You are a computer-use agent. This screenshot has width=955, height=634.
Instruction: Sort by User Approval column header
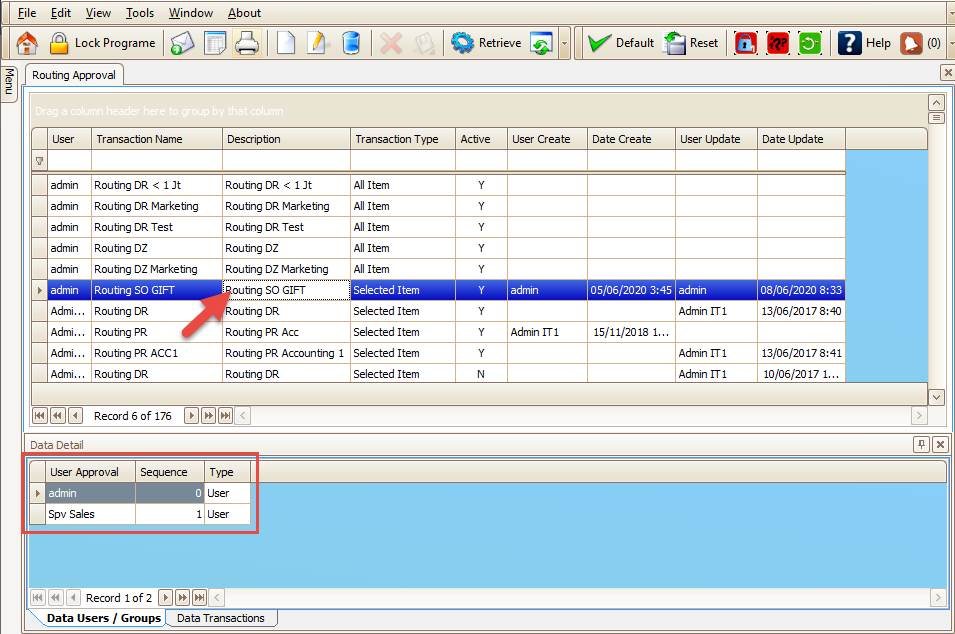91,472
